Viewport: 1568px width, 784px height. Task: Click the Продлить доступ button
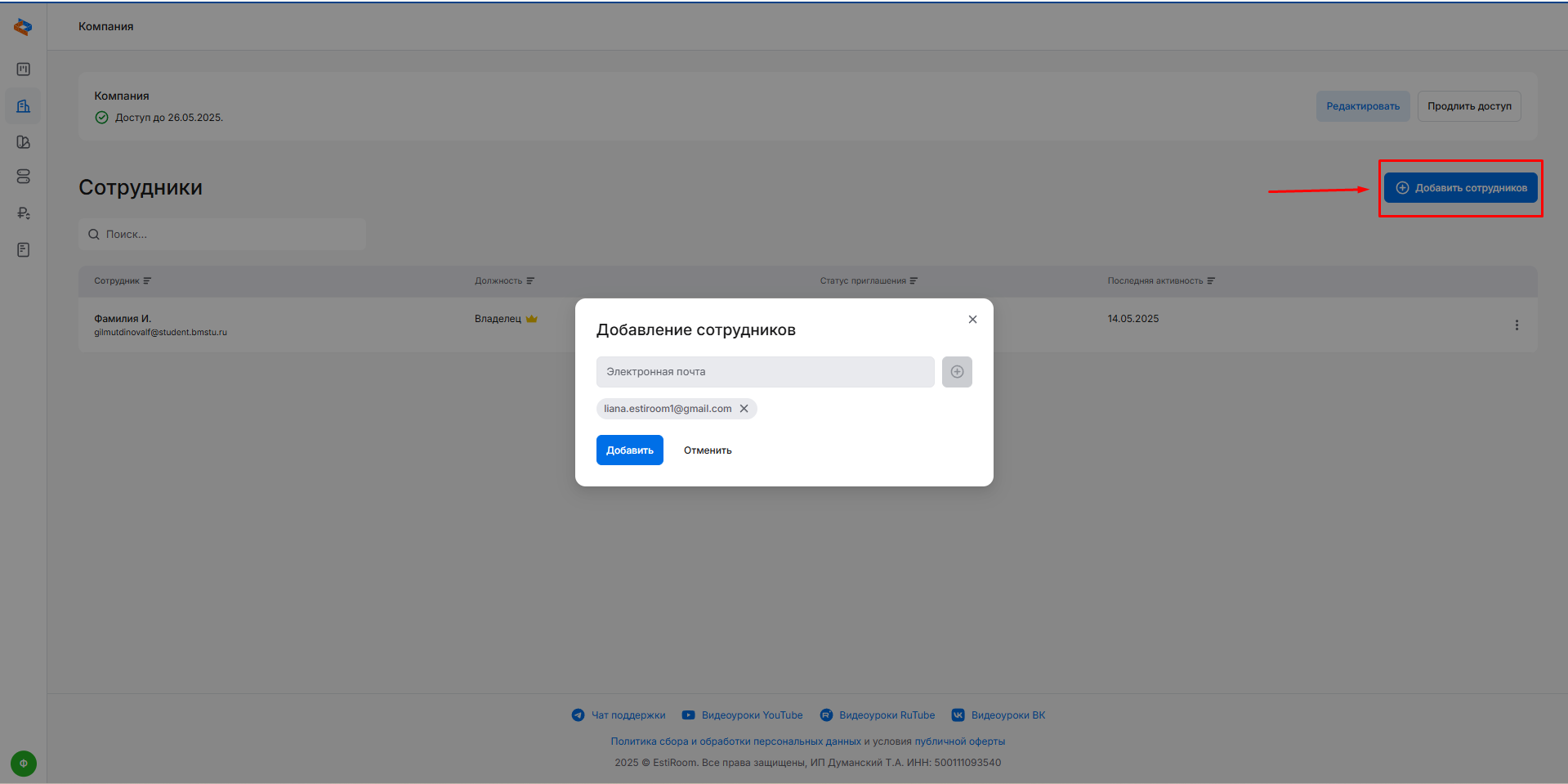click(x=1468, y=106)
